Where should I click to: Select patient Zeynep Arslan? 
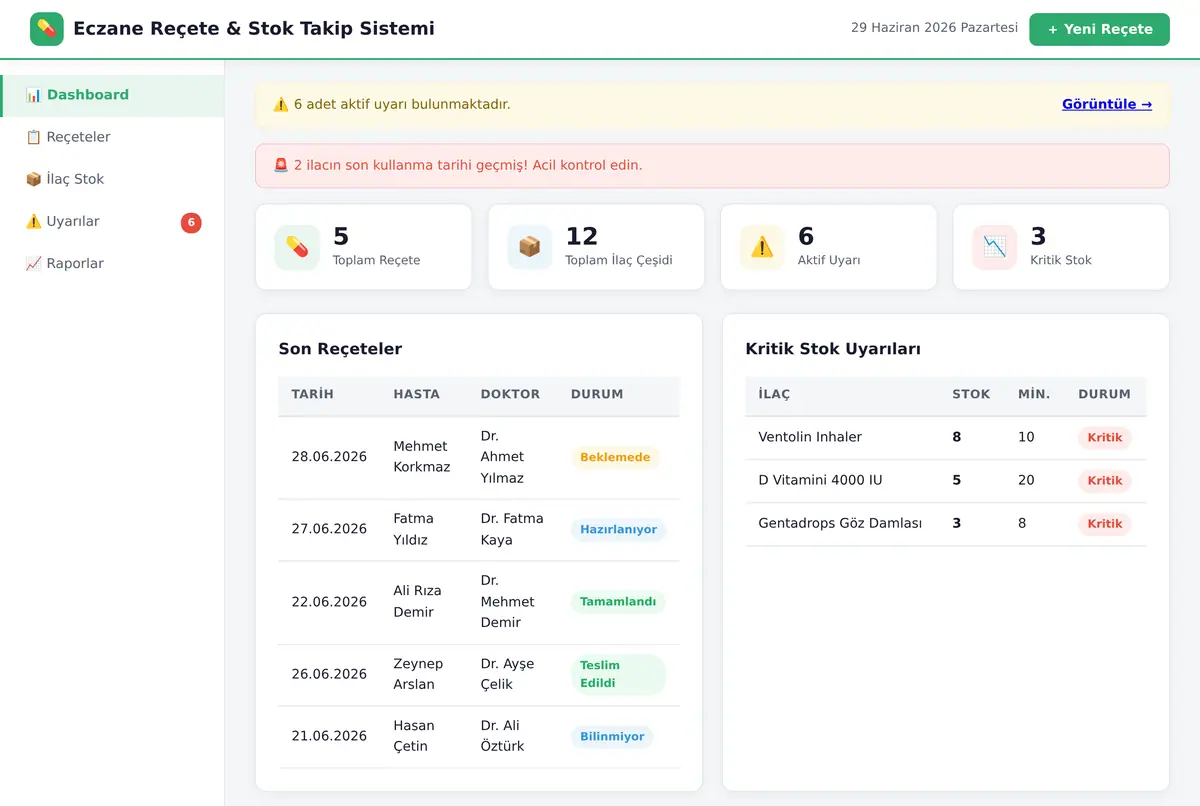click(418, 674)
